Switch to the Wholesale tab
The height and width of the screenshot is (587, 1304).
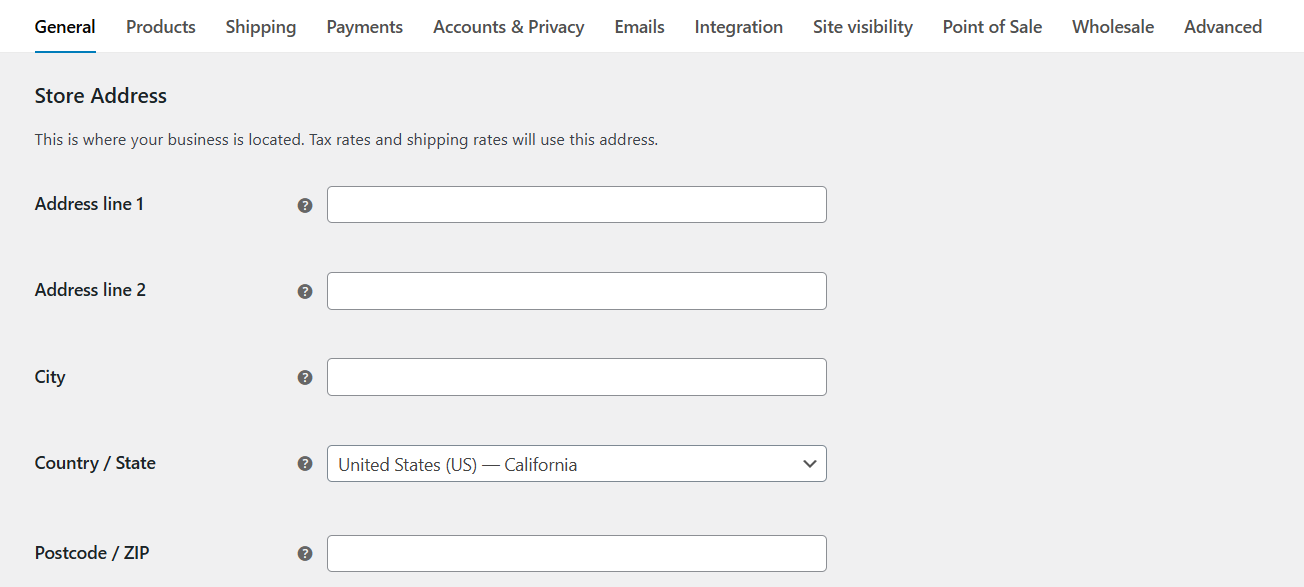pos(1112,27)
